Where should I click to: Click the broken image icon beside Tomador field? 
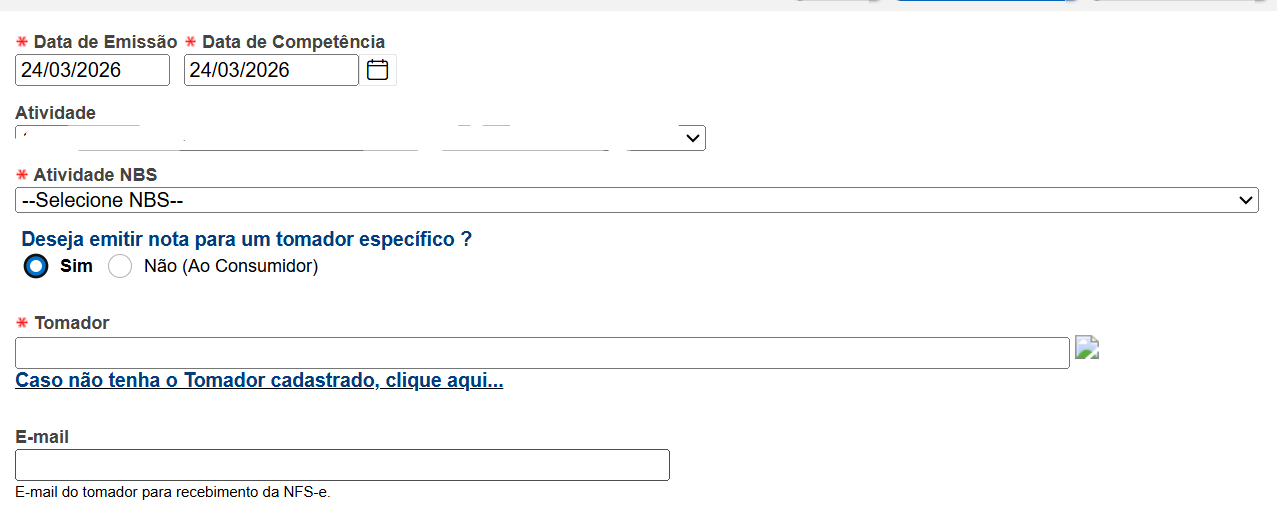1087,349
